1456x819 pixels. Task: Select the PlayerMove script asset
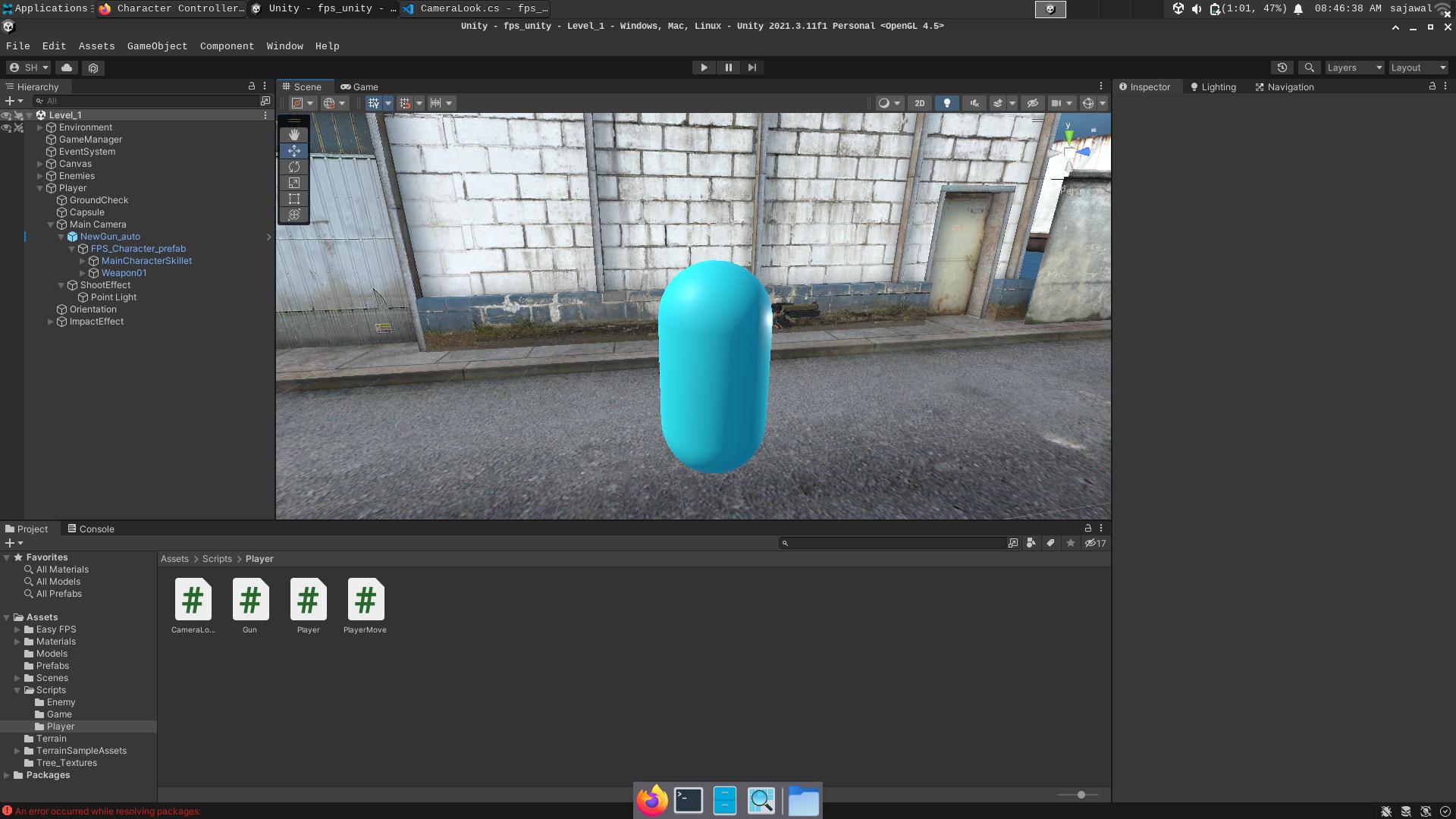click(366, 606)
